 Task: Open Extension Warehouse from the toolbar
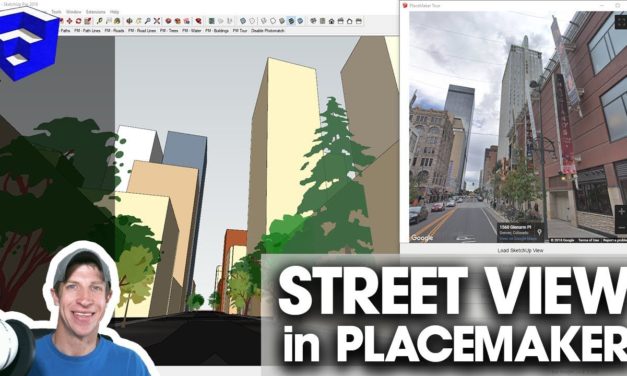coord(177,21)
